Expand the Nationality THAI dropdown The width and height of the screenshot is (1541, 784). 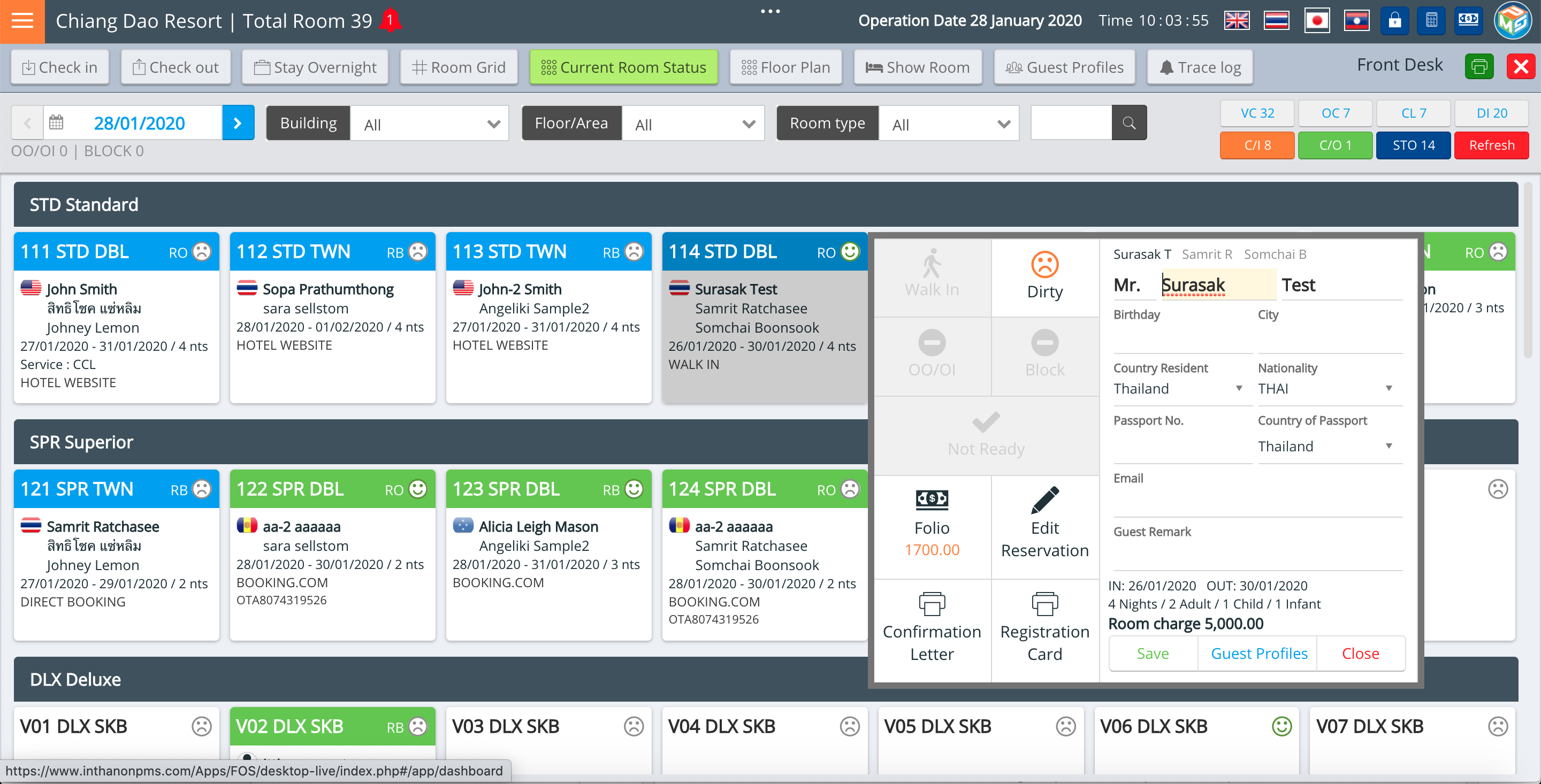[1329, 389]
